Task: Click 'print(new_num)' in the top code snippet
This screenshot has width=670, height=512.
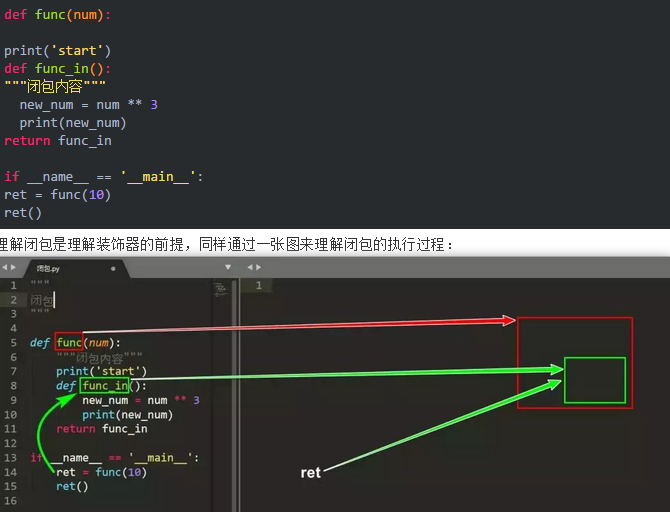Action: click(73, 123)
